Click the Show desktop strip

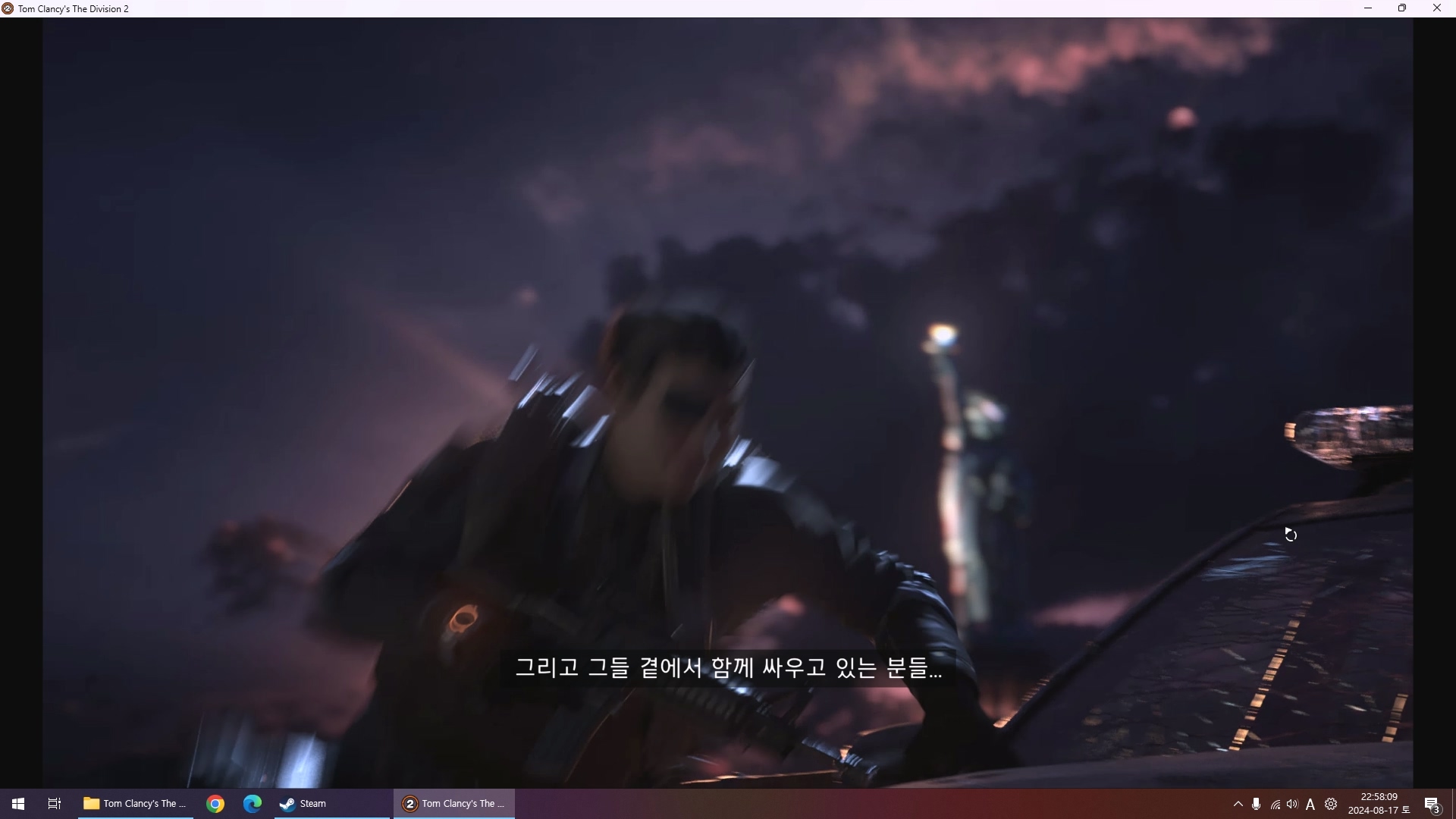[1453, 804]
